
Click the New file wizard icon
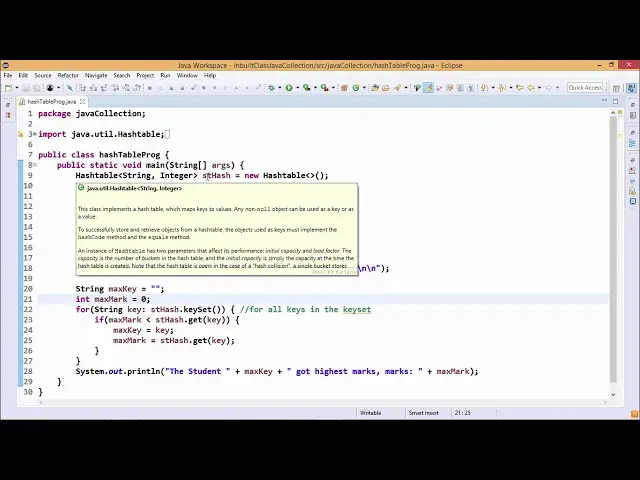8,88
